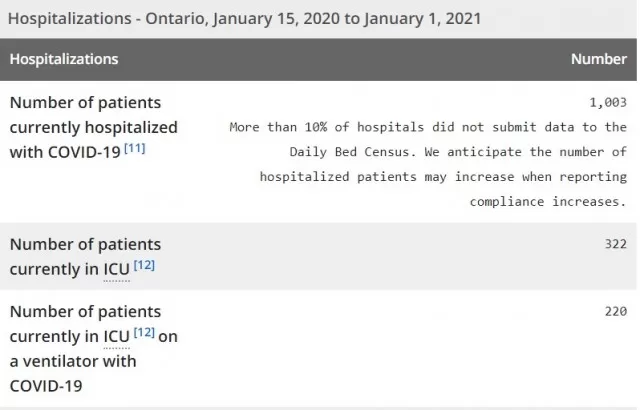Click the ICU abbreviation in the second row
Viewport: 640px width, 410px height.
click(x=116, y=270)
